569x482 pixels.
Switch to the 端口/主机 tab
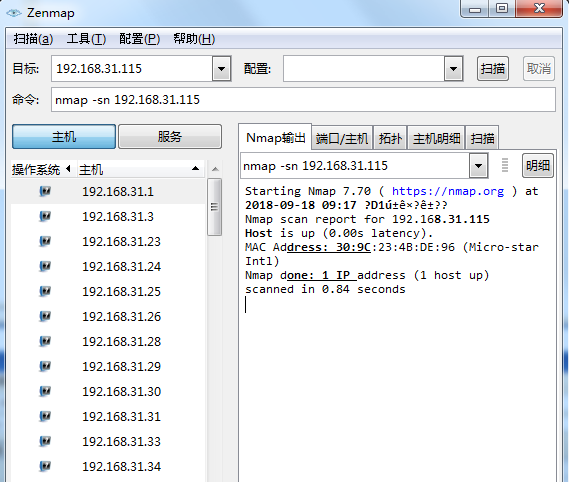(x=342, y=139)
